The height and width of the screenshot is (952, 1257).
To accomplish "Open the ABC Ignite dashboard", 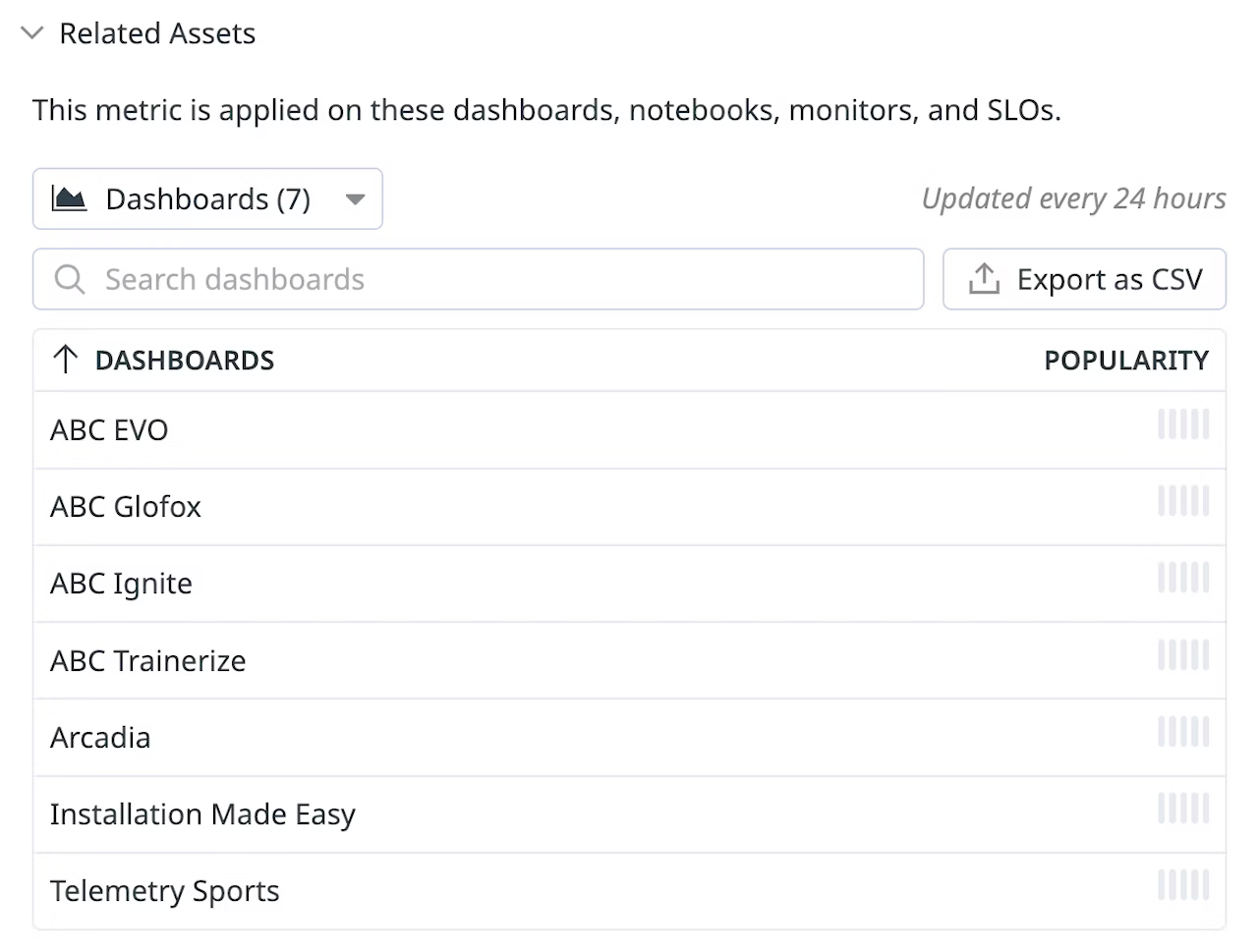I will [121, 584].
